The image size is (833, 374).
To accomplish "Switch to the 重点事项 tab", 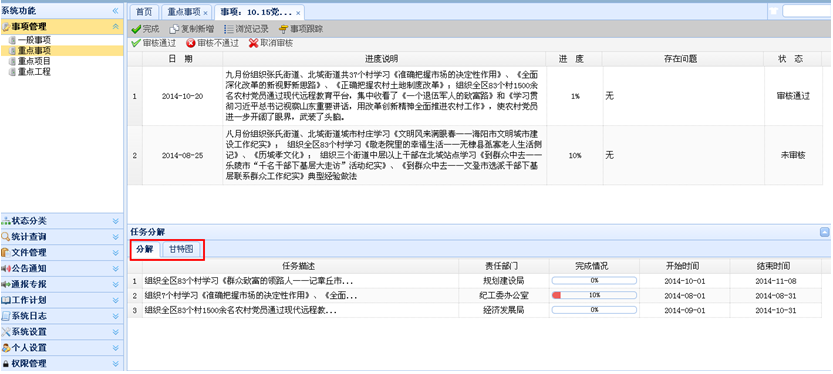I will [184, 12].
